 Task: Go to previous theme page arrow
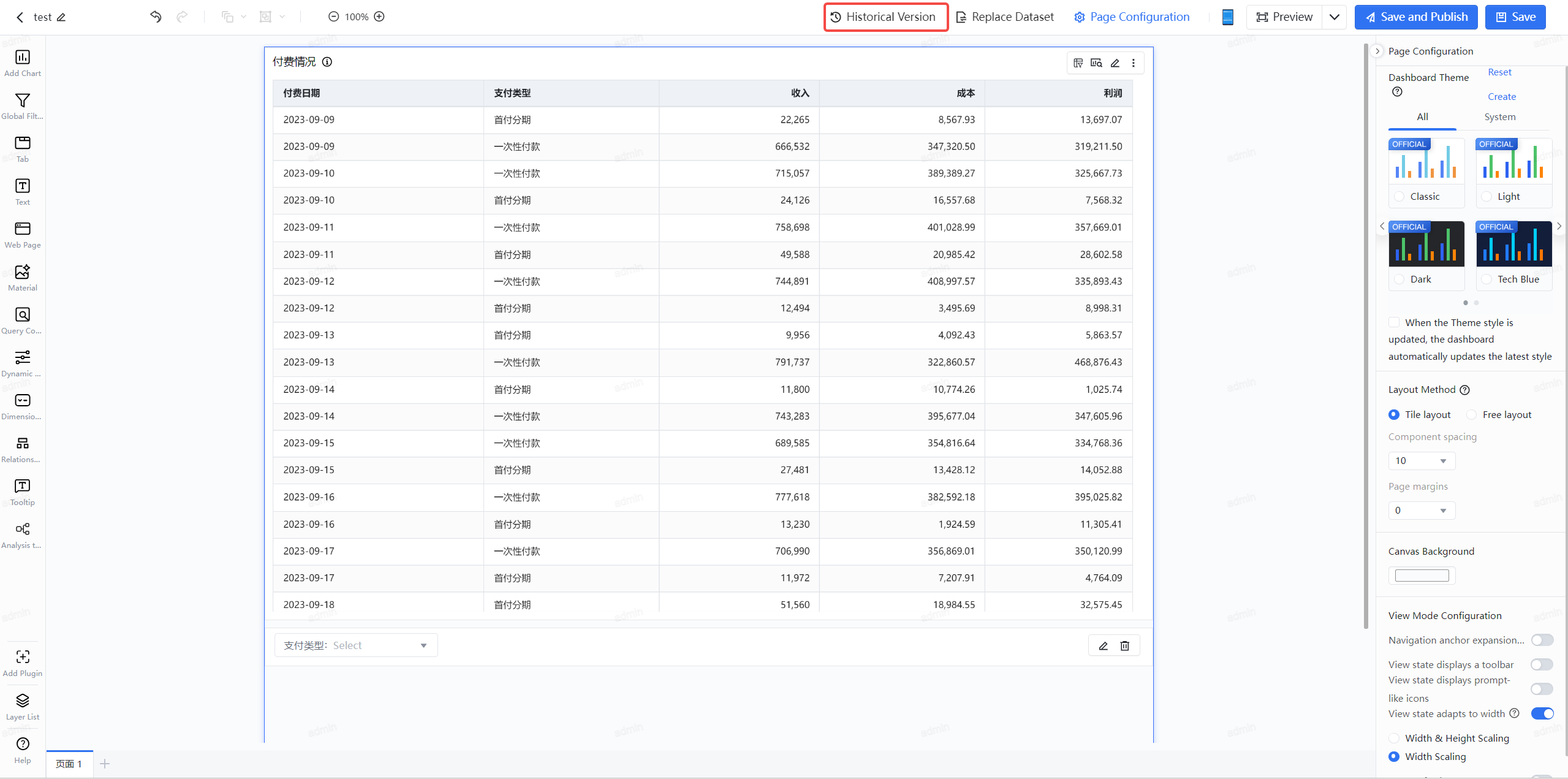tap(1382, 226)
